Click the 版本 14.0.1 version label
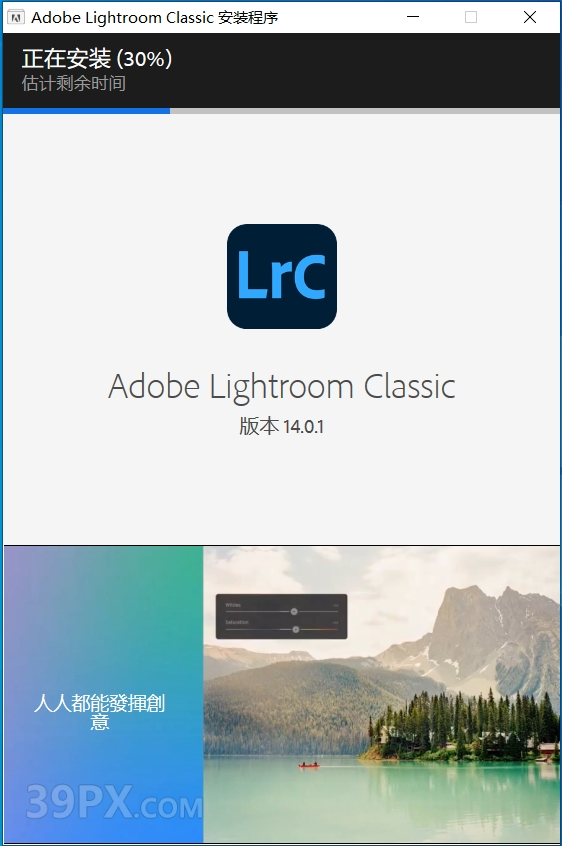This screenshot has width=562, height=846. point(282,426)
